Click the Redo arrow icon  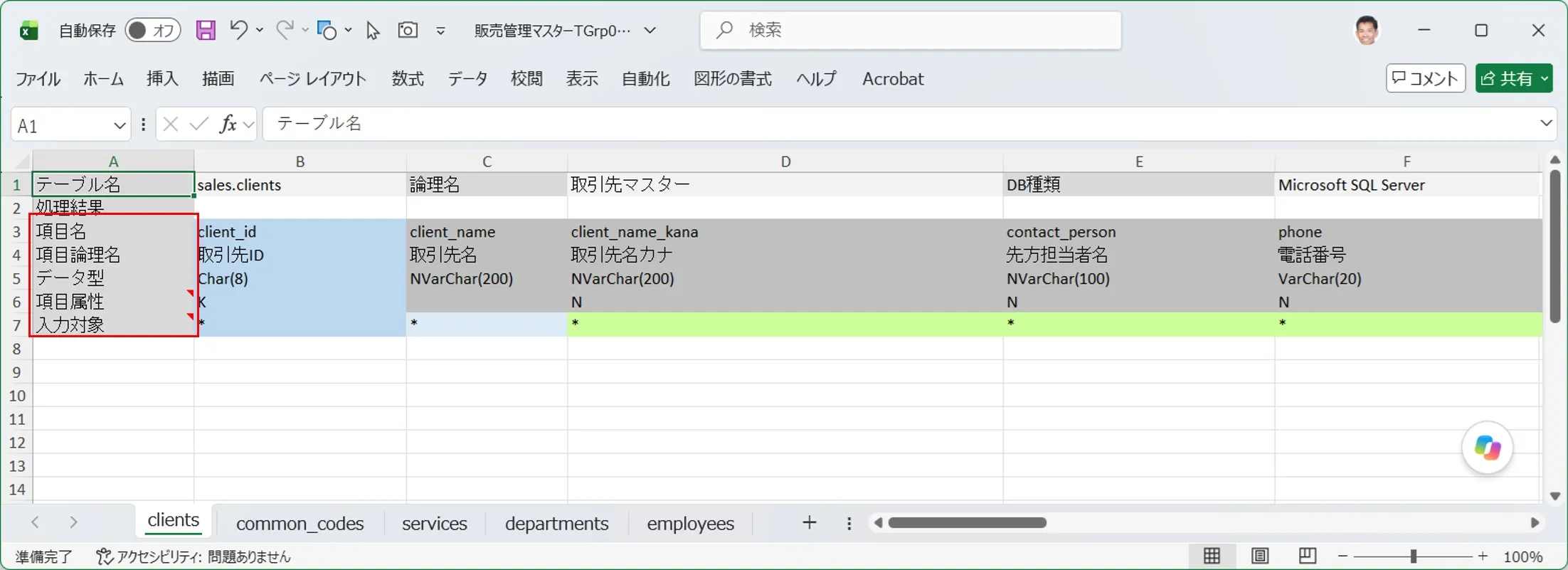click(x=285, y=29)
